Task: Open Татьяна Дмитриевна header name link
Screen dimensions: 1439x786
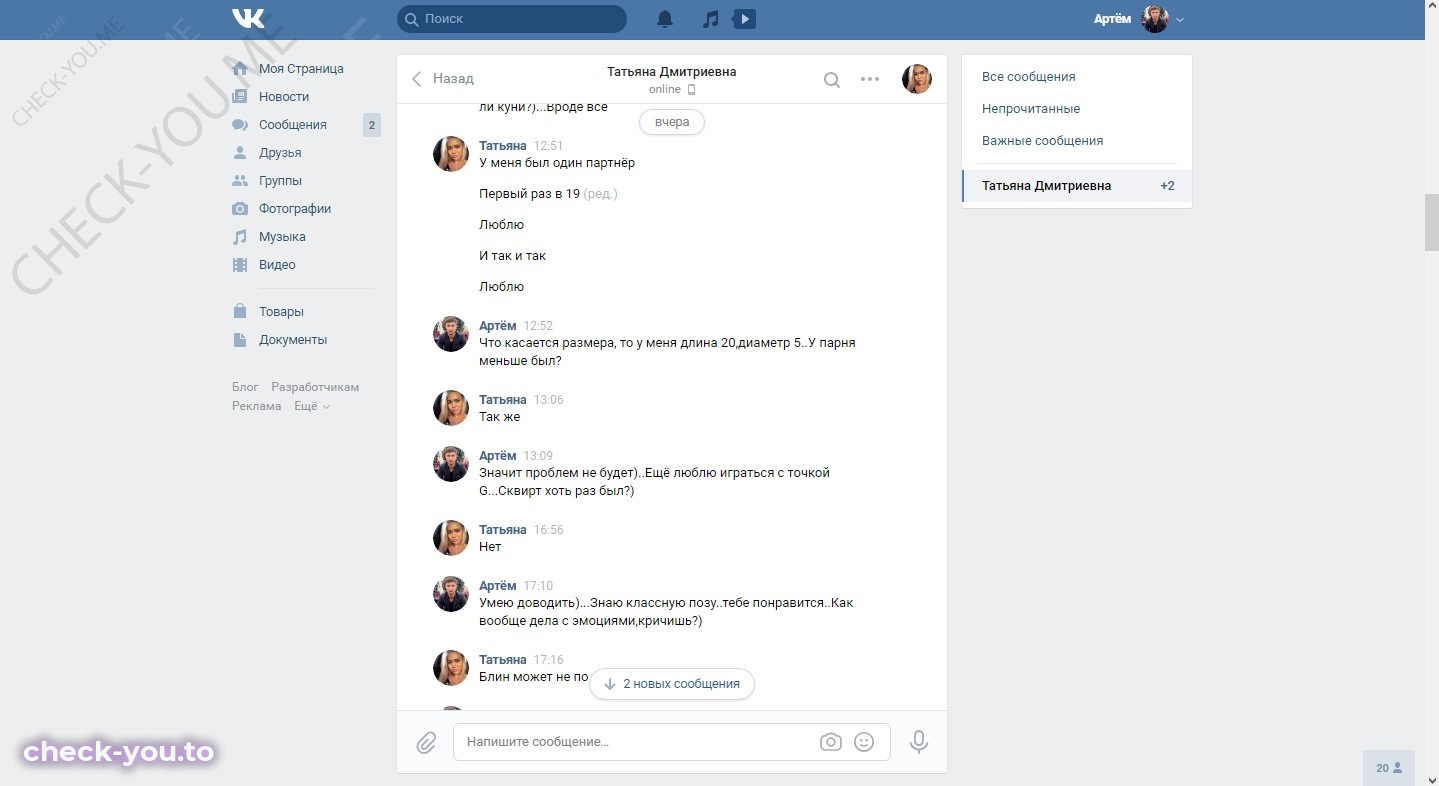Action: click(671, 72)
